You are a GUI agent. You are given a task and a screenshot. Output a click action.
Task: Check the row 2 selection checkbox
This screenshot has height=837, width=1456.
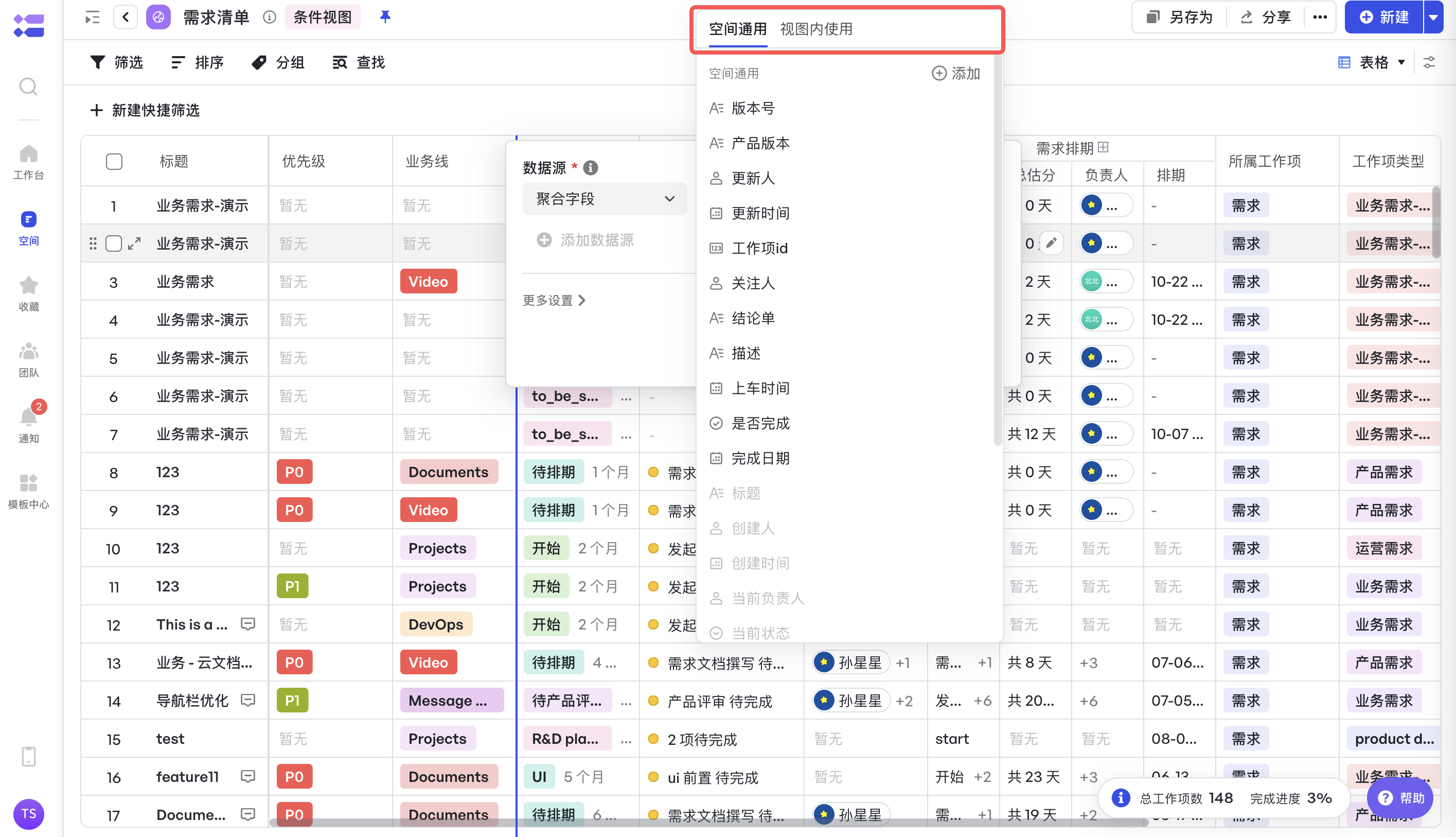(x=114, y=244)
